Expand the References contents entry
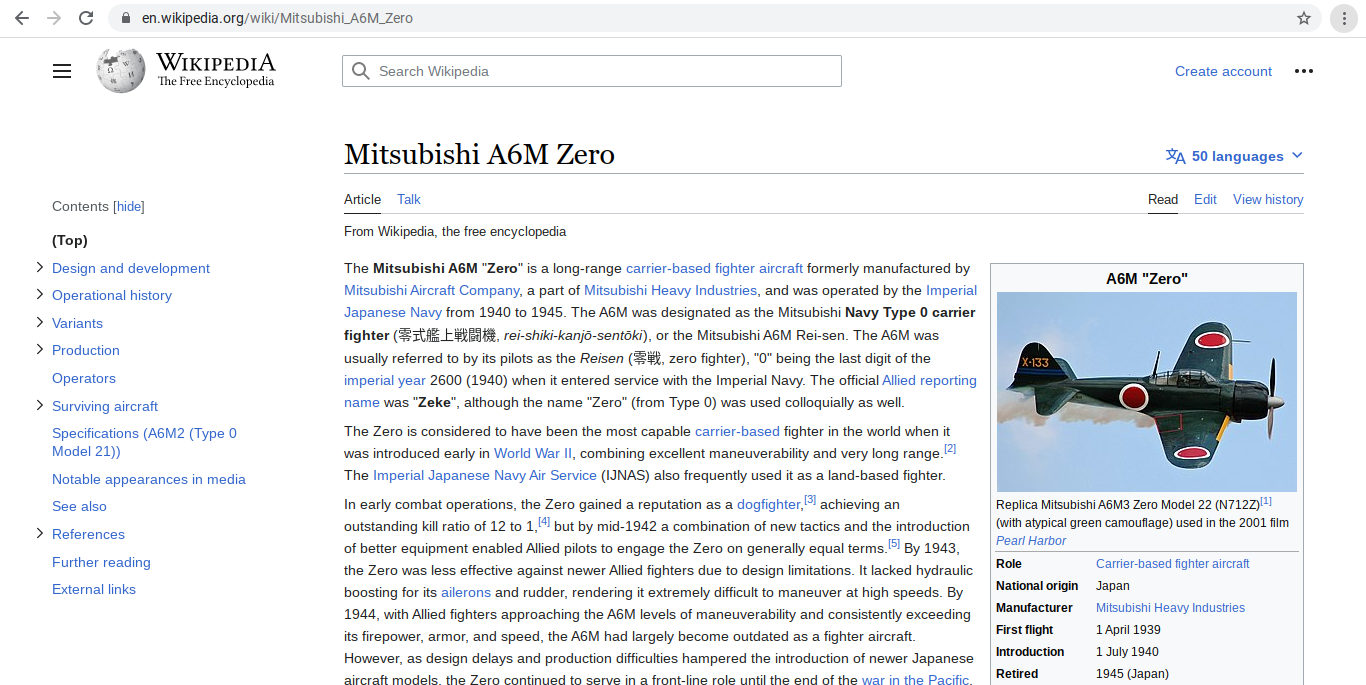Screen dimensions: 1366x685 pos(40,533)
